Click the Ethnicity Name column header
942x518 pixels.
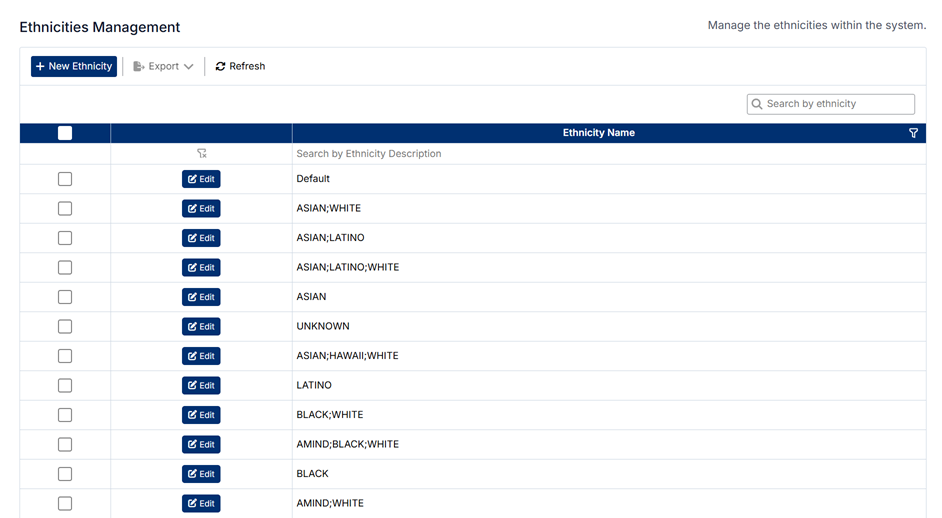598,133
